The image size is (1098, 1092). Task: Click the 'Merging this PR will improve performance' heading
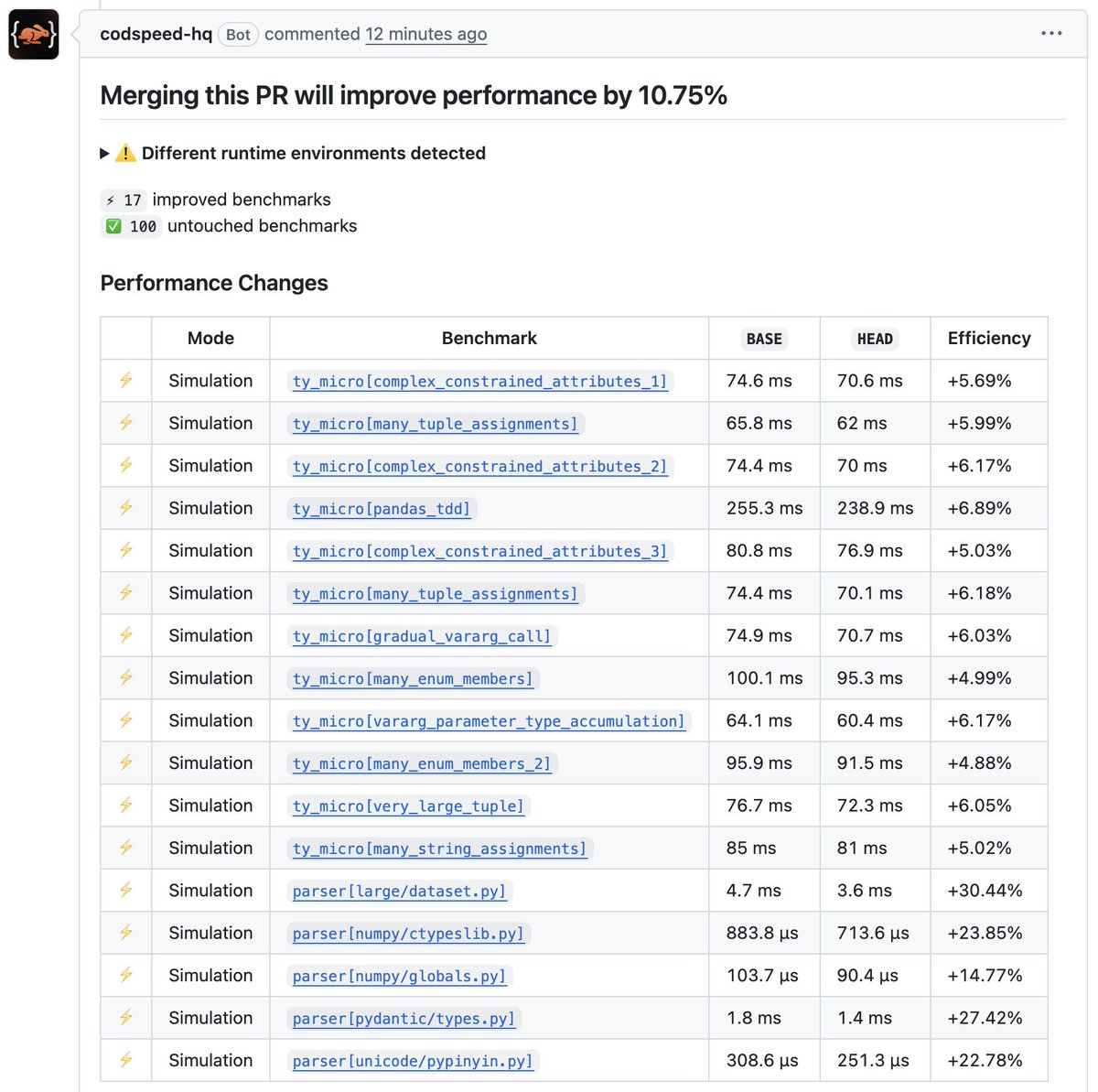pyautogui.click(x=414, y=95)
